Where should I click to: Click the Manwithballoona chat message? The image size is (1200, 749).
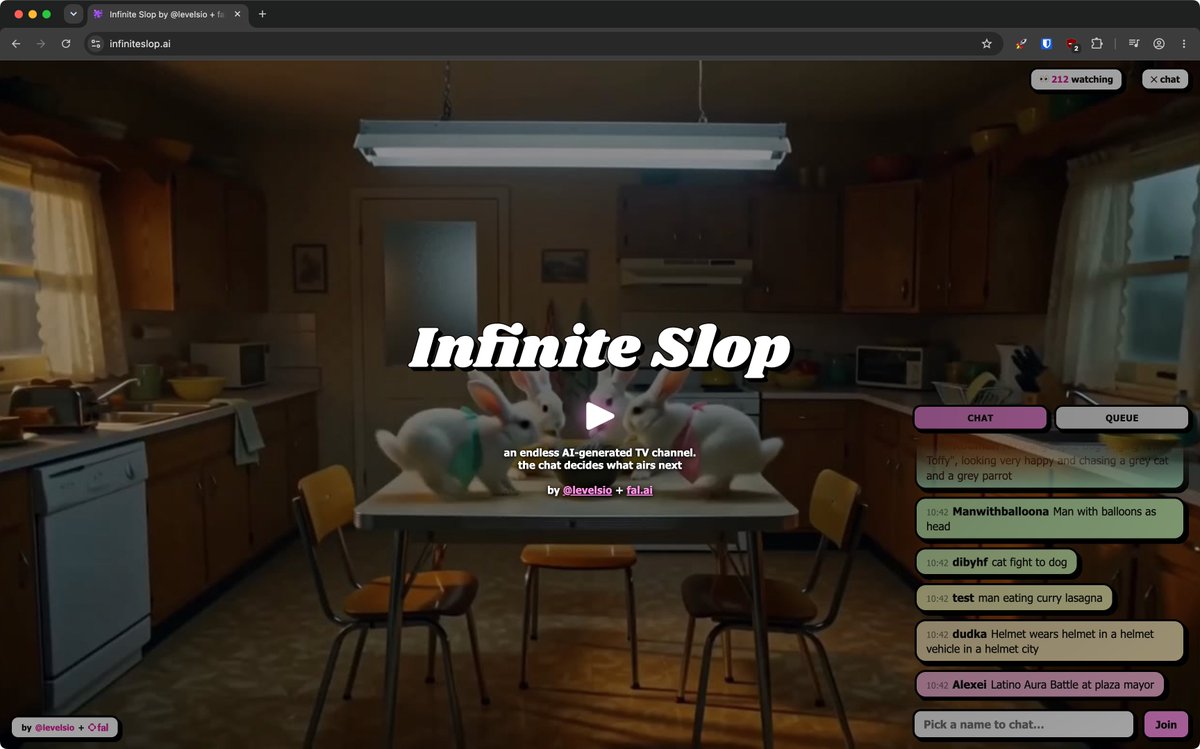1050,519
